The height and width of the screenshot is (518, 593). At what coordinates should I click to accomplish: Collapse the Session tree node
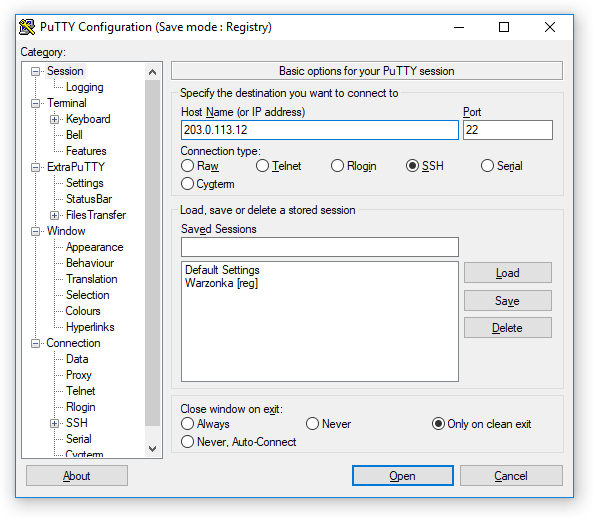pyautogui.click(x=35, y=71)
